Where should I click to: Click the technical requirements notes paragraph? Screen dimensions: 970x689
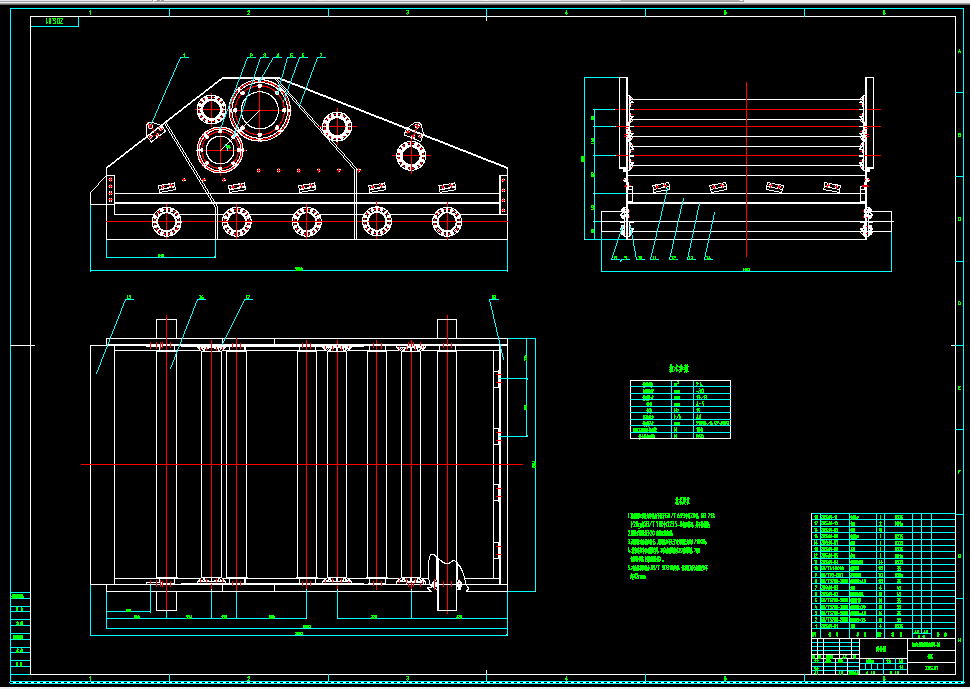click(673, 545)
